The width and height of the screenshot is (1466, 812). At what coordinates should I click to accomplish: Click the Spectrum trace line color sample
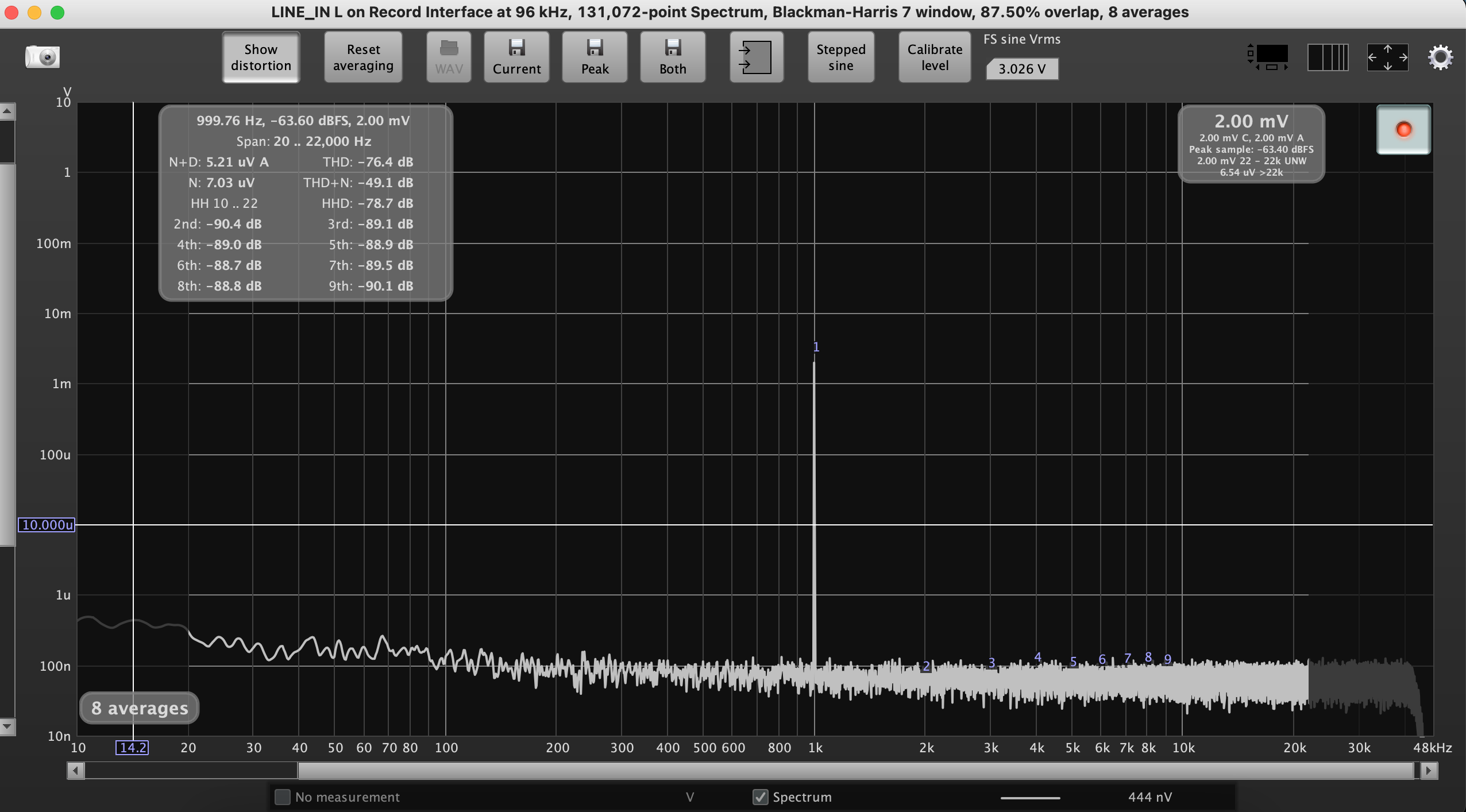tap(1030, 798)
